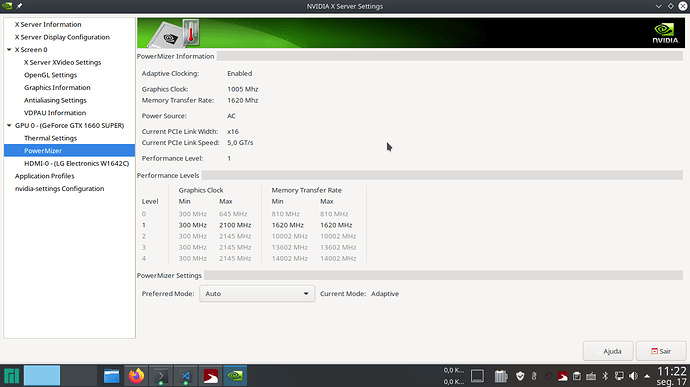The image size is (690, 387).
Task: Click level 4 max memory rate 14002 MHz
Action: point(338,258)
